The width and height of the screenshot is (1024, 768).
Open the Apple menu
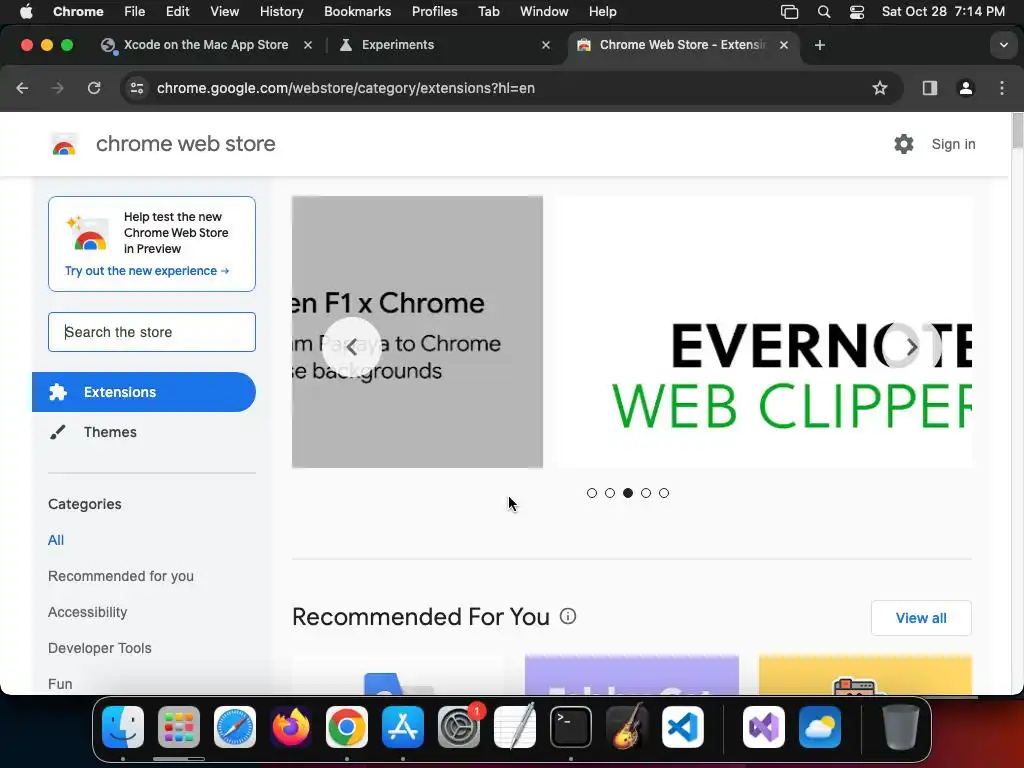click(x=26, y=12)
